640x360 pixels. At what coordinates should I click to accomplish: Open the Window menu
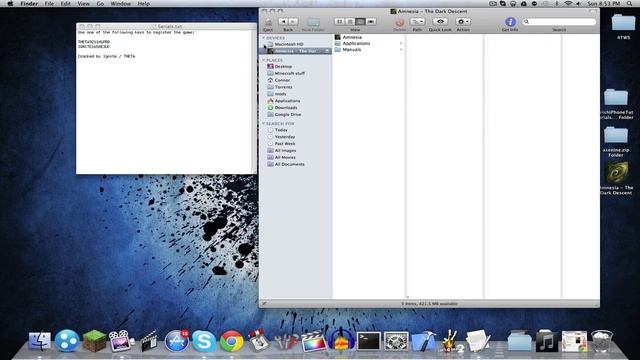[121, 4]
